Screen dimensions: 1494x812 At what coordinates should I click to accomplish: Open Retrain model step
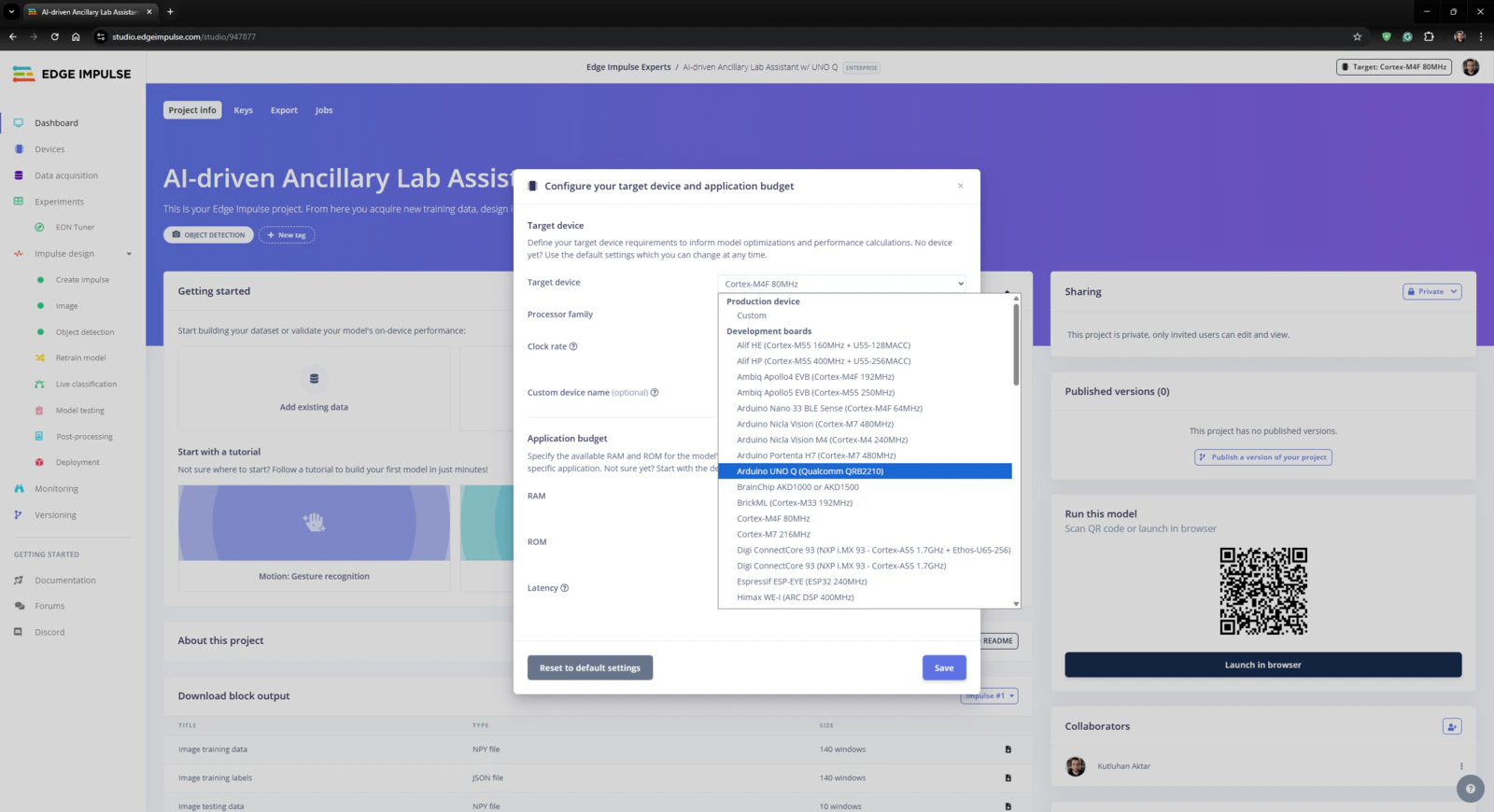point(80,357)
